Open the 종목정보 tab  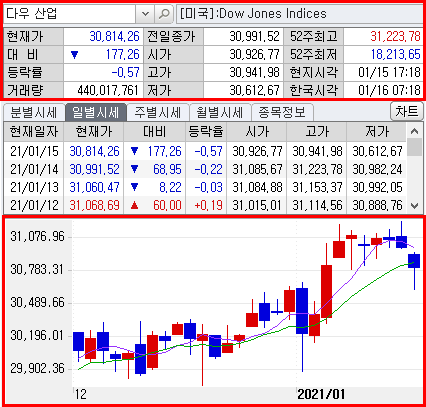tap(282, 113)
